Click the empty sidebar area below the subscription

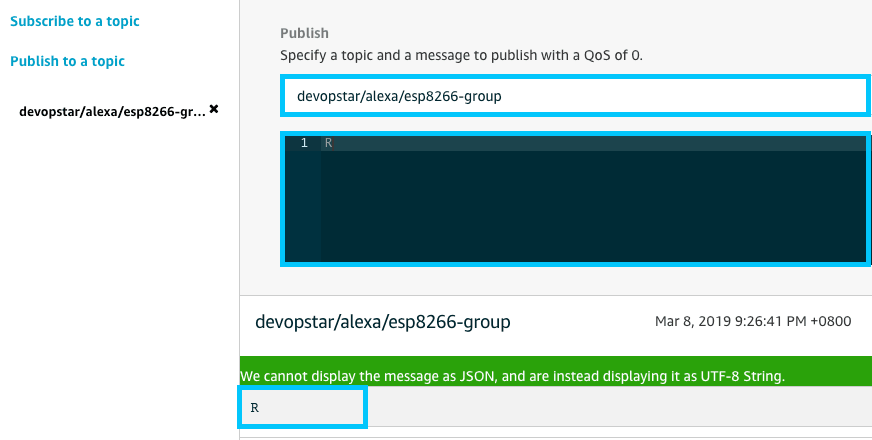(118, 280)
